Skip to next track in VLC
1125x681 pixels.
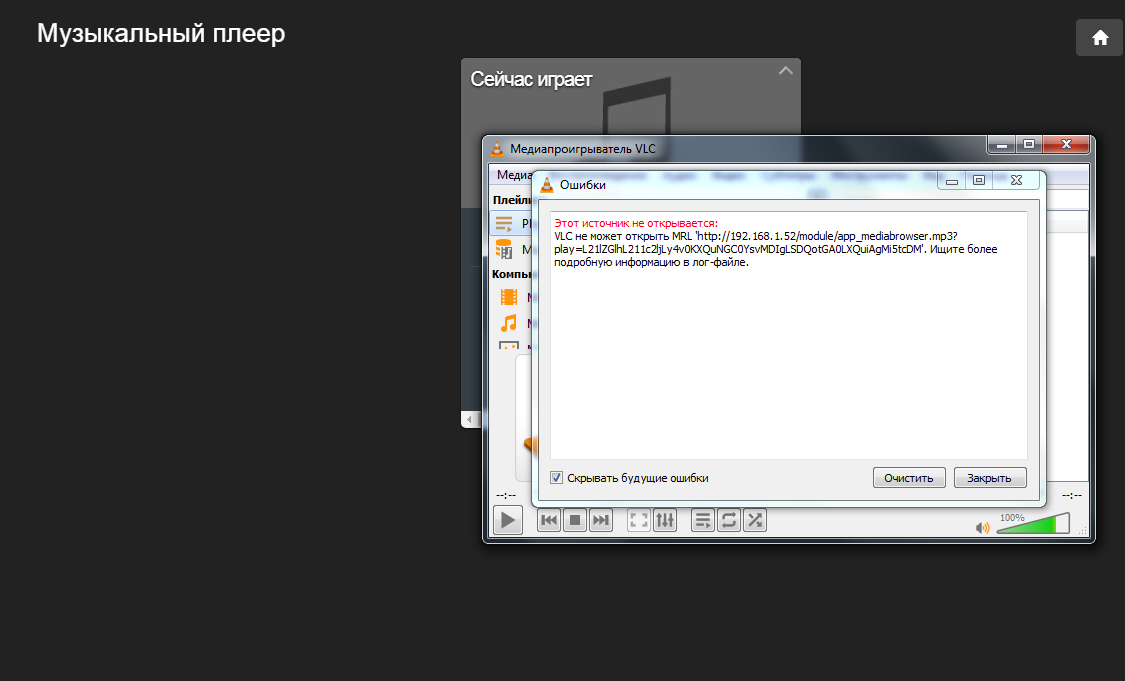coord(601,520)
